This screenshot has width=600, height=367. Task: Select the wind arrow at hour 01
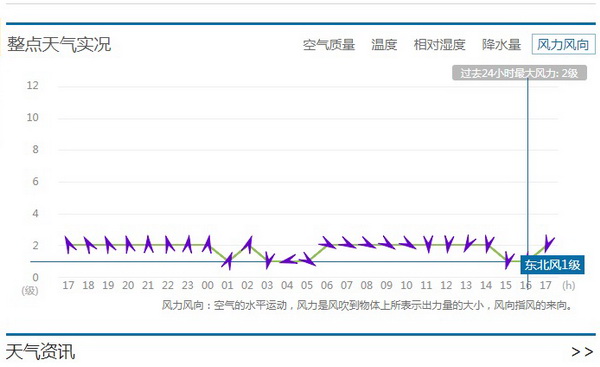tap(227, 261)
